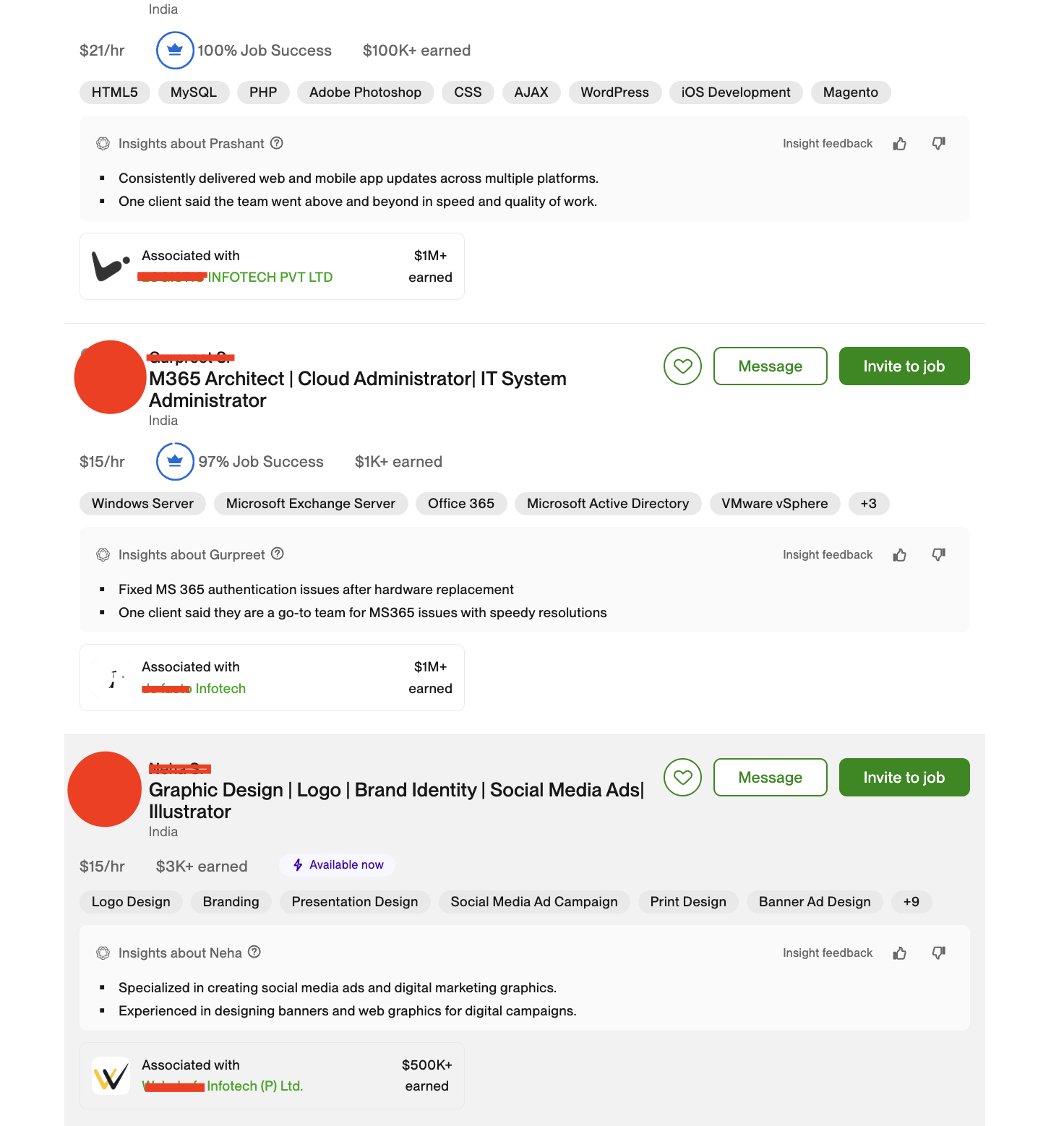
Task: Expand the +3 more skills tag
Action: (868, 504)
